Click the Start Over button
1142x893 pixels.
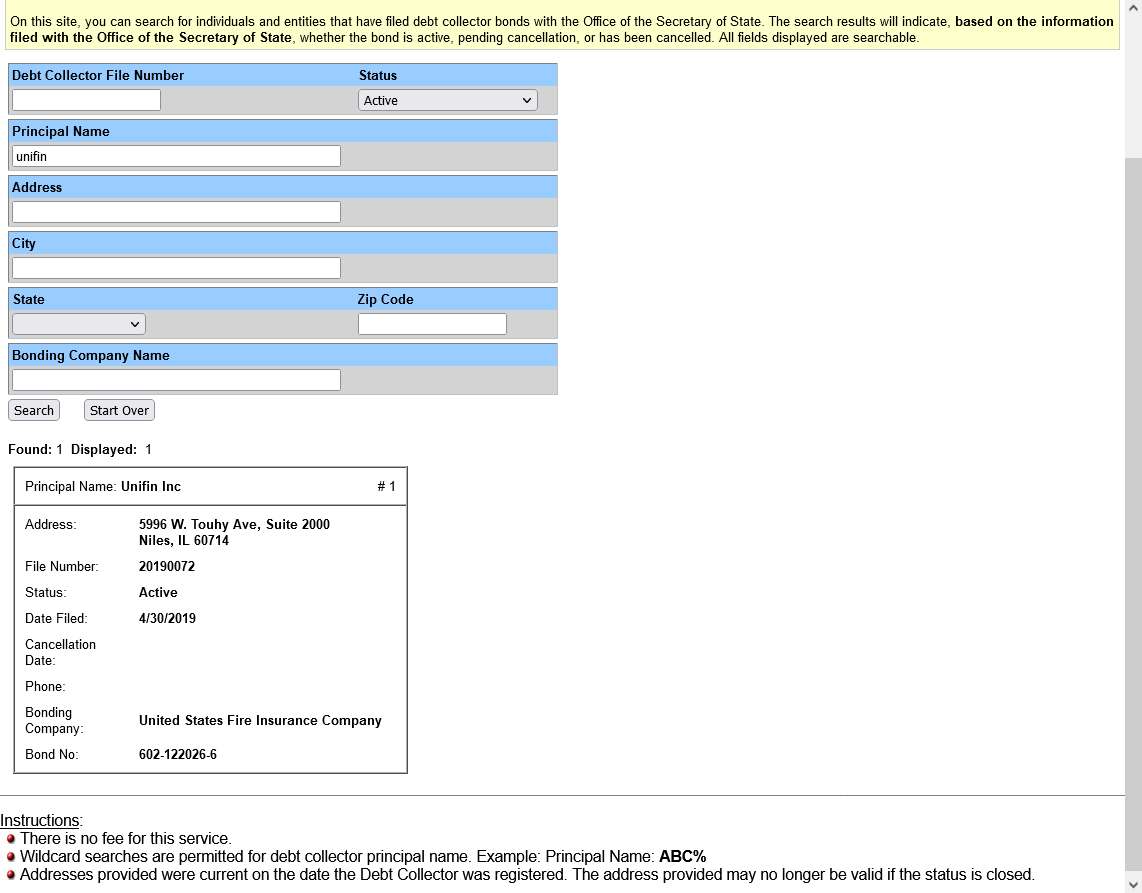(x=119, y=410)
